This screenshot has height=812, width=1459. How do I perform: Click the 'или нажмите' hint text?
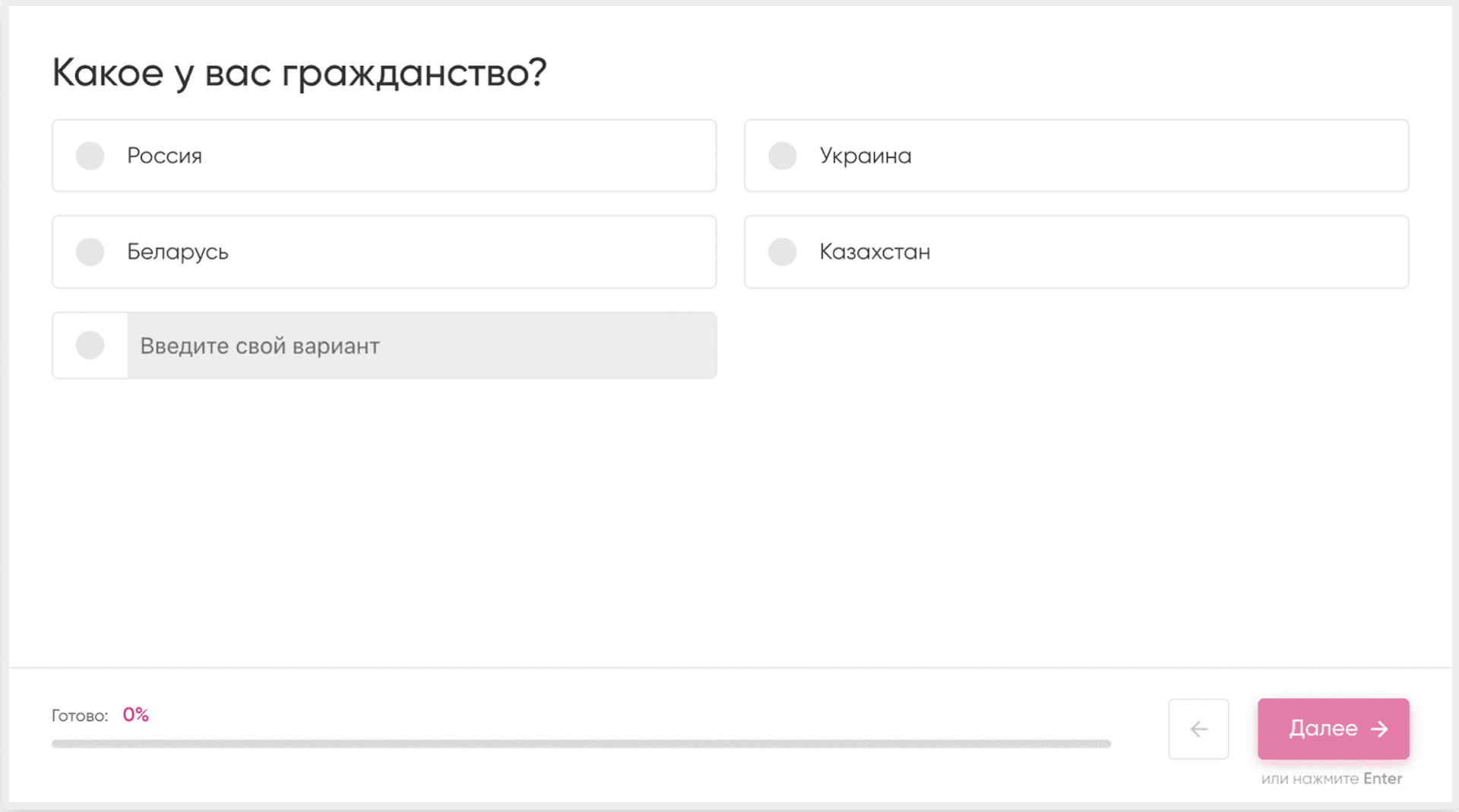point(1309,779)
